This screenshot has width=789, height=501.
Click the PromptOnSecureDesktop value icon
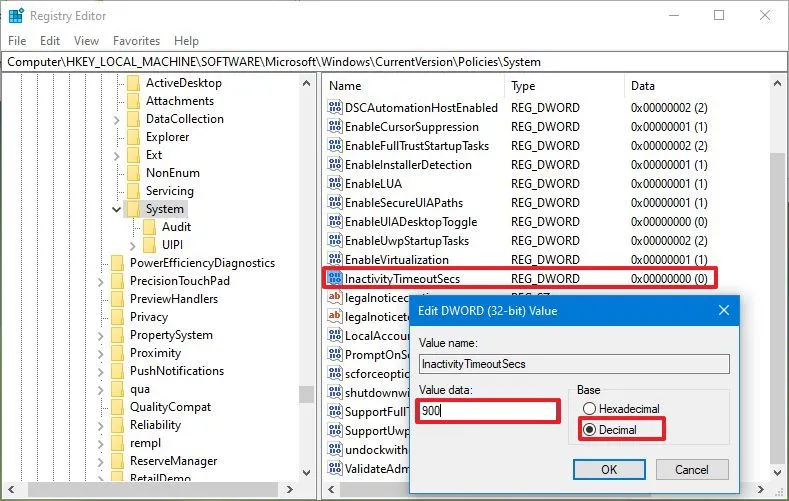(x=335, y=354)
